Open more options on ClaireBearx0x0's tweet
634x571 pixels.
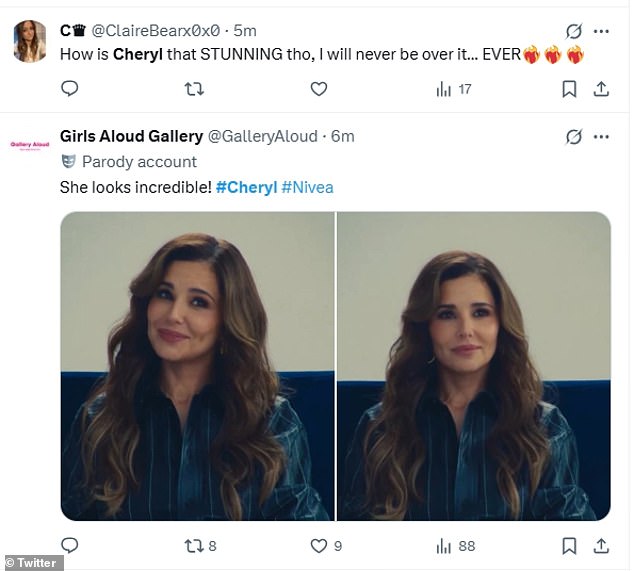pyautogui.click(x=602, y=31)
